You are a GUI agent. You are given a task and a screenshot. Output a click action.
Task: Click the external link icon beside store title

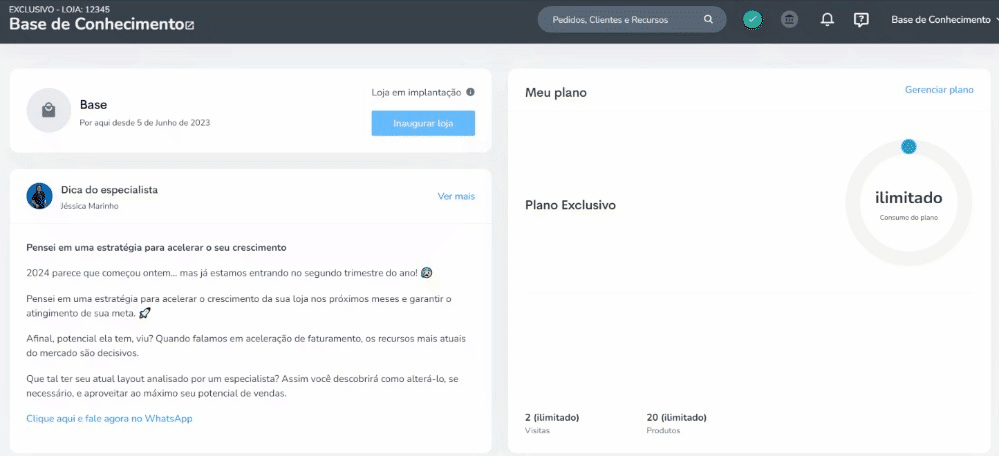pyautogui.click(x=189, y=25)
